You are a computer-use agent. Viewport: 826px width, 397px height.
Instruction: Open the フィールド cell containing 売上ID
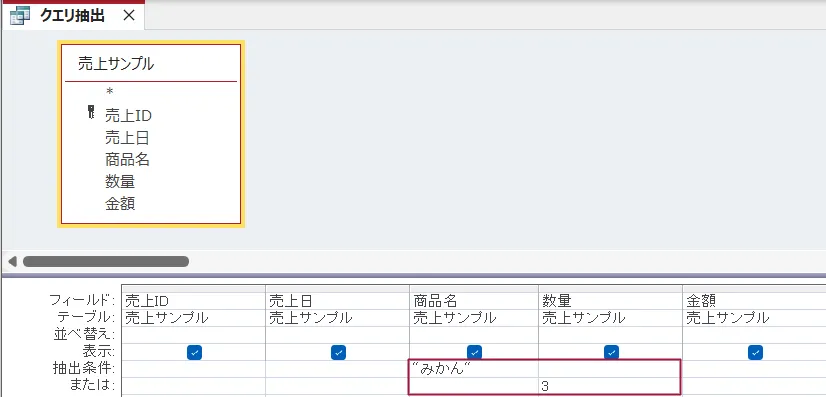pyautogui.click(x=193, y=301)
